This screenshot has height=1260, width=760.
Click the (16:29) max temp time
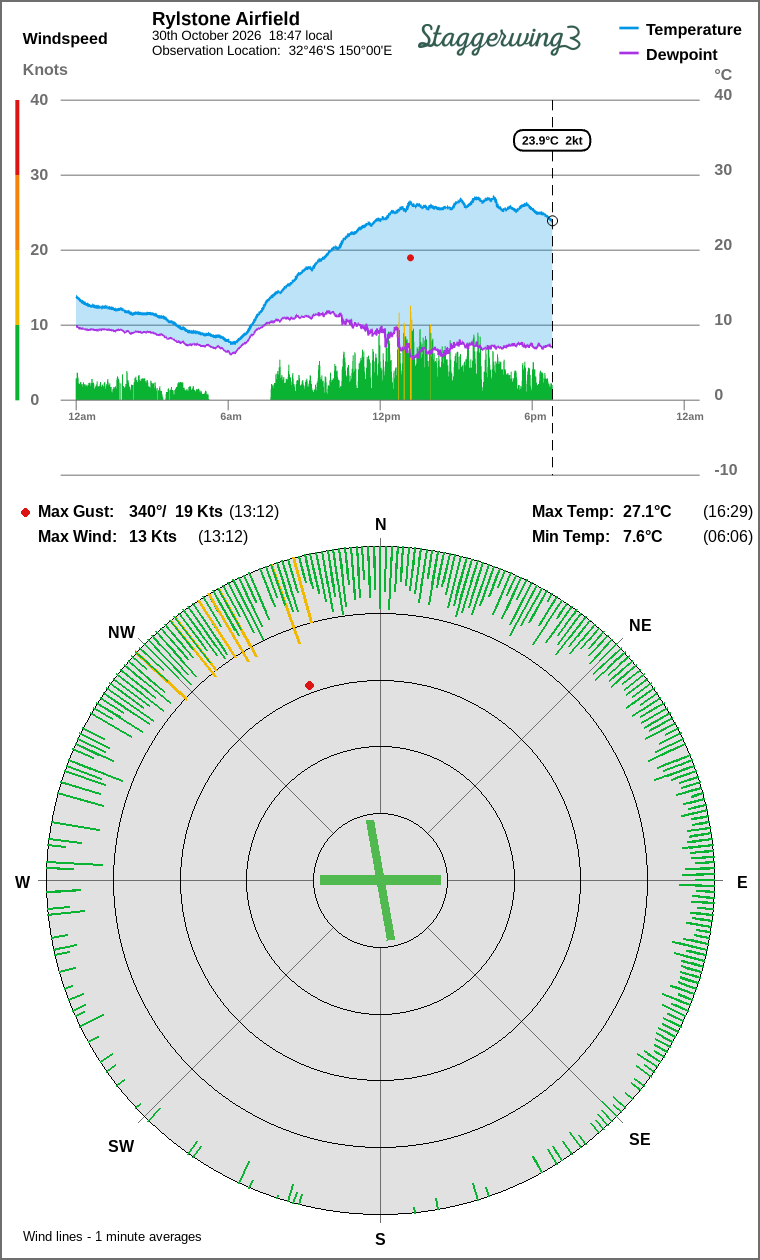[728, 512]
